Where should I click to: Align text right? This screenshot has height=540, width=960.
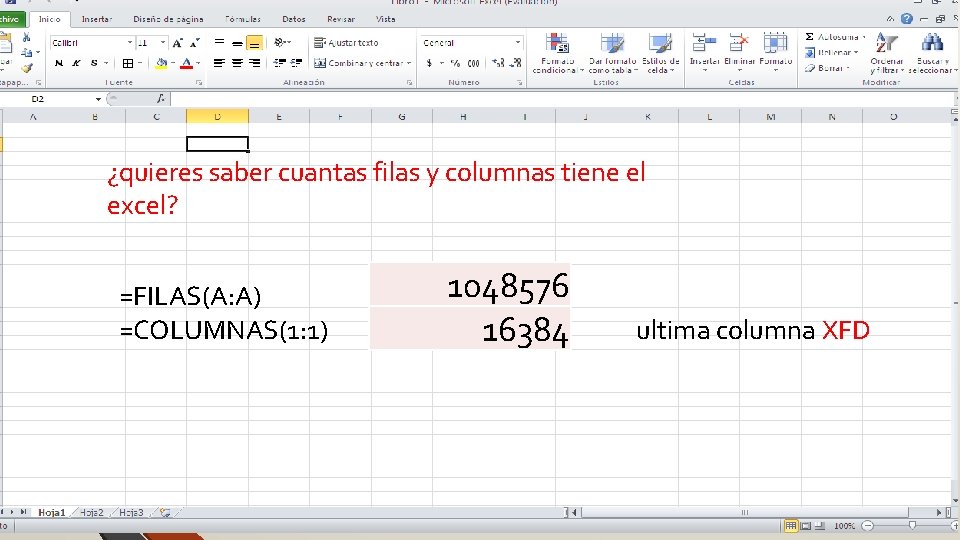(x=254, y=63)
